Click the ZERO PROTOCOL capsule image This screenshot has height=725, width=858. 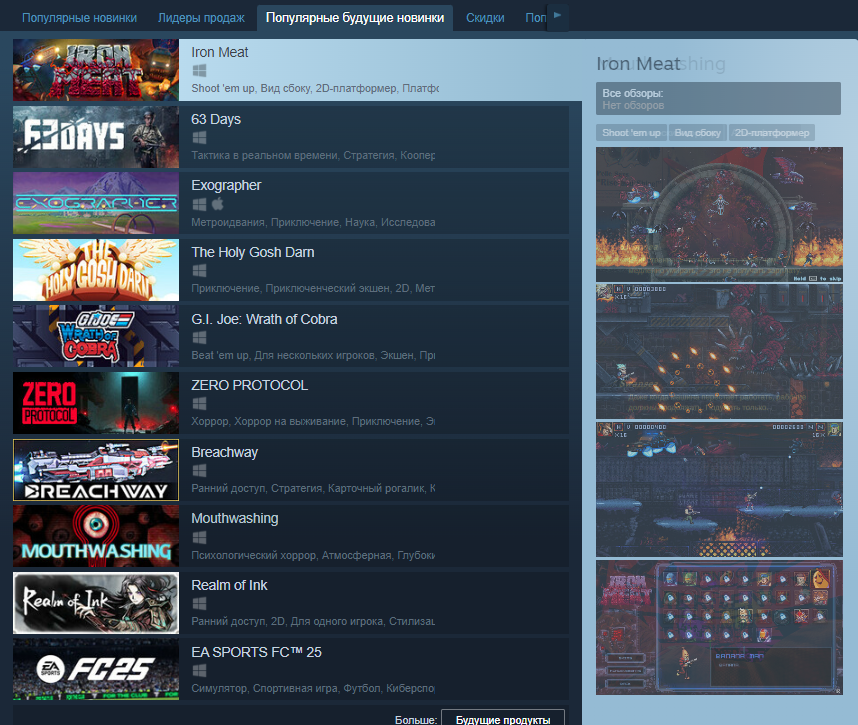[x=96, y=403]
